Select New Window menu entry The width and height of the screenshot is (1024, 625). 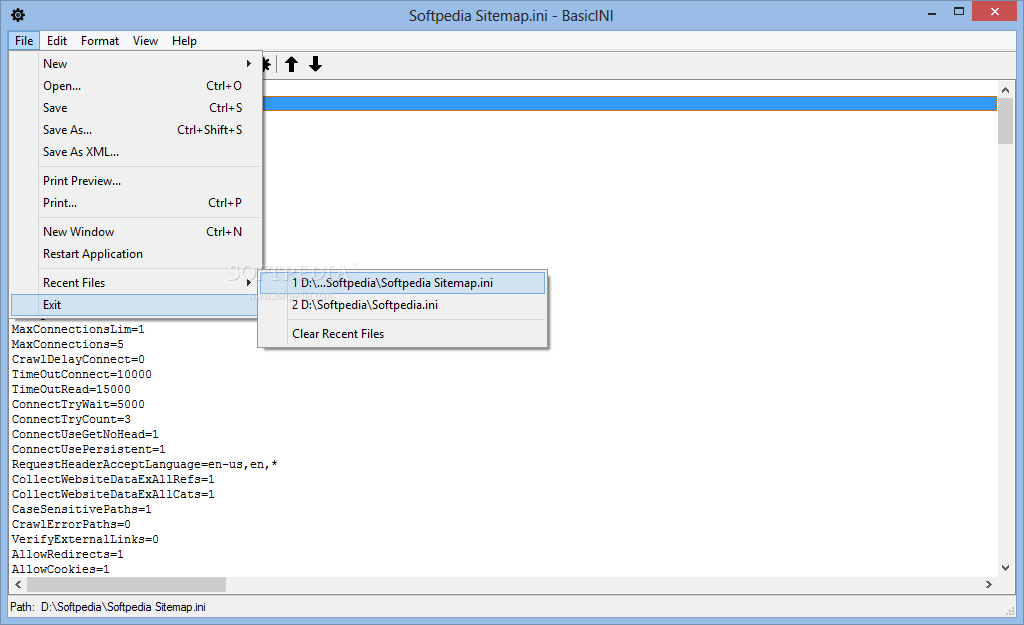136,232
